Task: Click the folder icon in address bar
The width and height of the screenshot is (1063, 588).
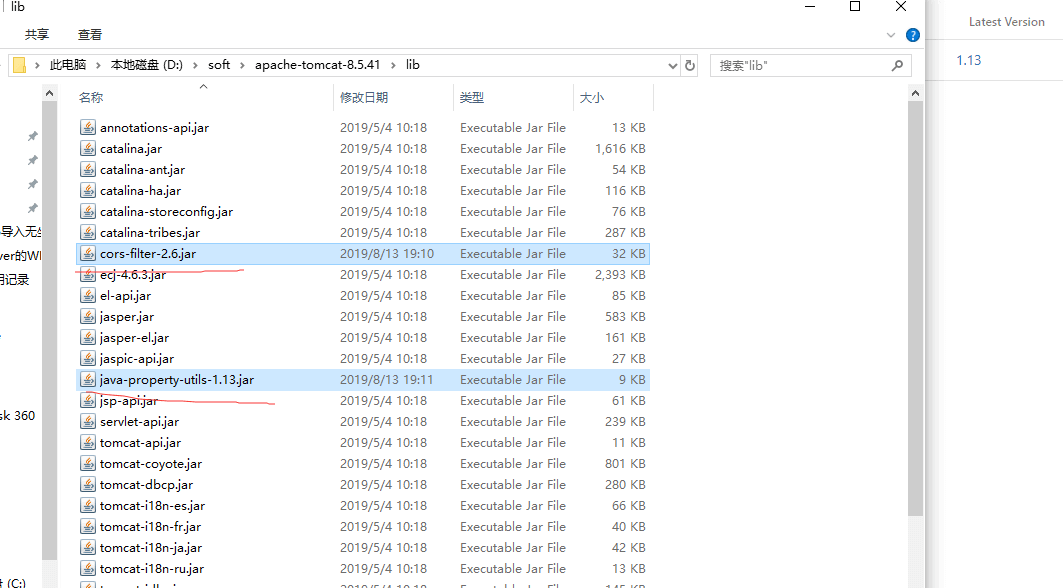Action: point(19,65)
